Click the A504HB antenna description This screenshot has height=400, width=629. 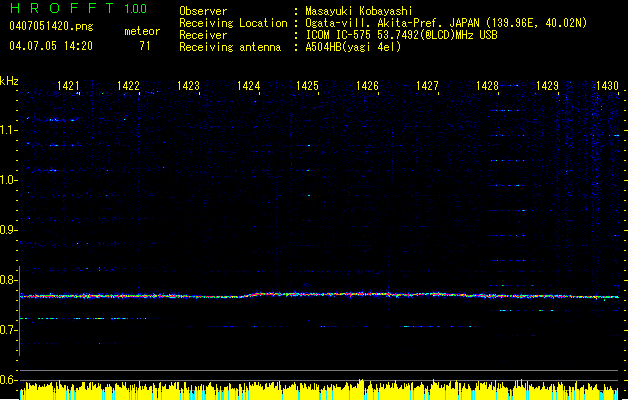pos(353,46)
